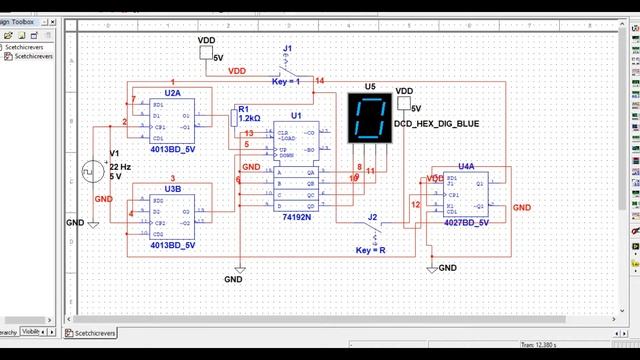Select the U5 hex seven-segment display

click(x=370, y=118)
